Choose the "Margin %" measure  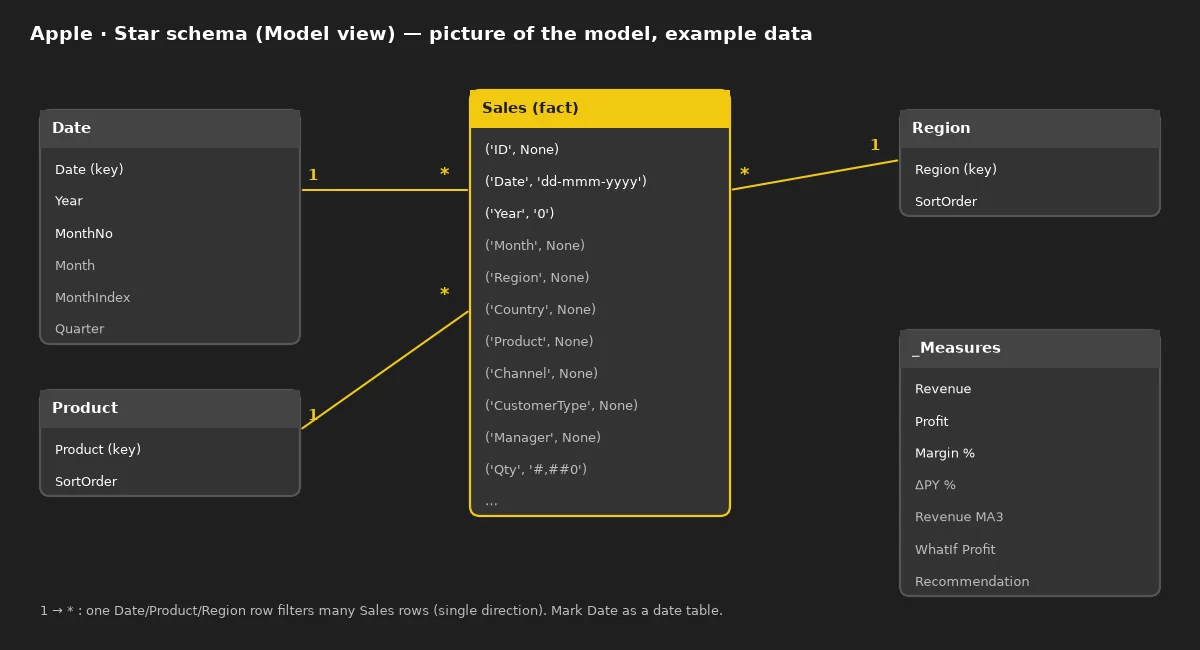pyautogui.click(x=945, y=454)
